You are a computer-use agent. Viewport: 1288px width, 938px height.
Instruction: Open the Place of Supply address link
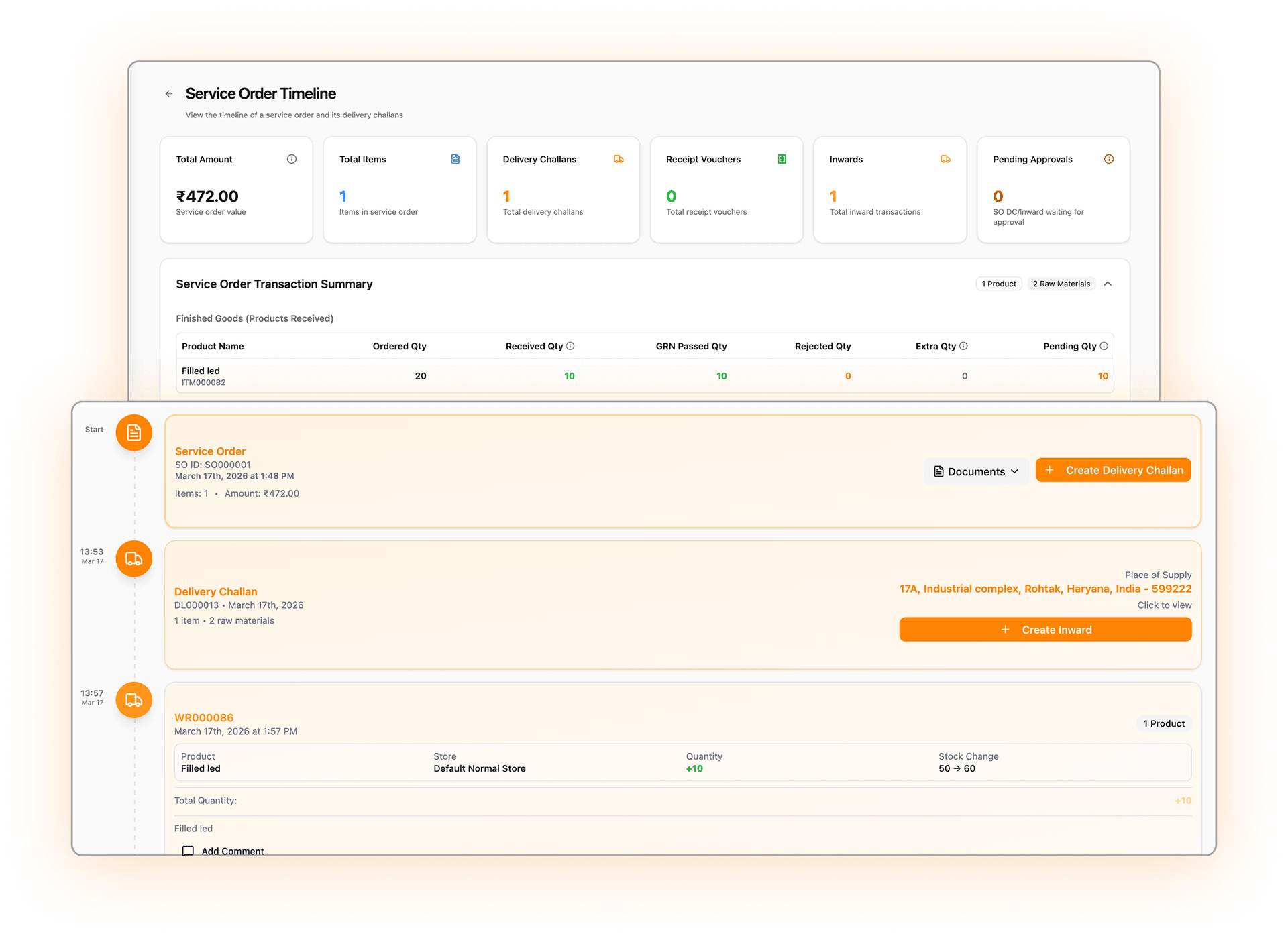click(x=1045, y=589)
